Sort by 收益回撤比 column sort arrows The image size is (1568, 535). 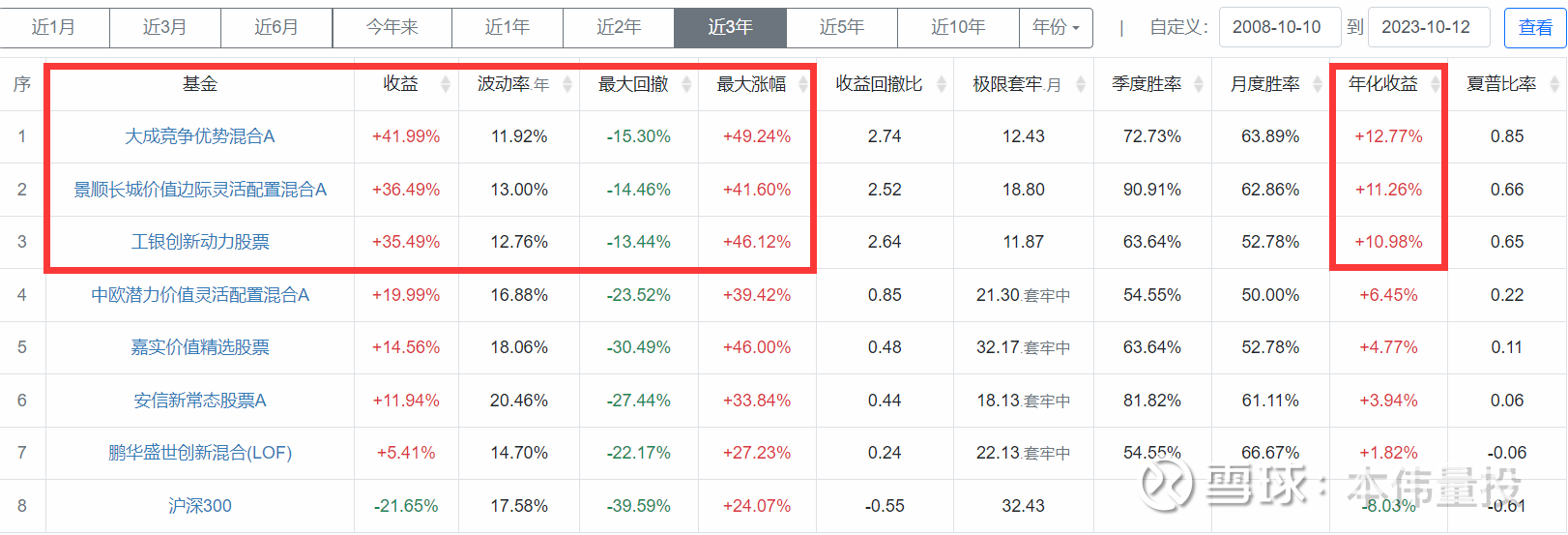(942, 85)
